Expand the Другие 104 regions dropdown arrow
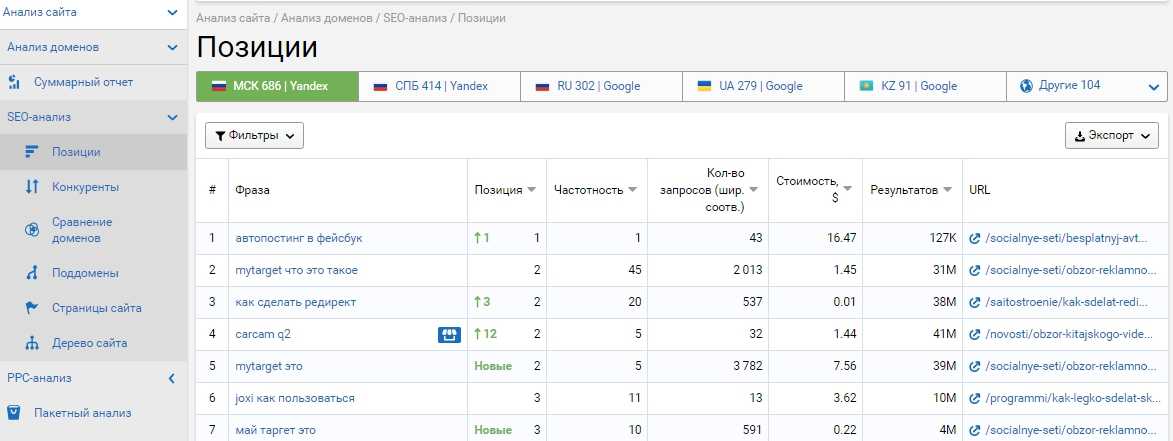 coord(1153,87)
